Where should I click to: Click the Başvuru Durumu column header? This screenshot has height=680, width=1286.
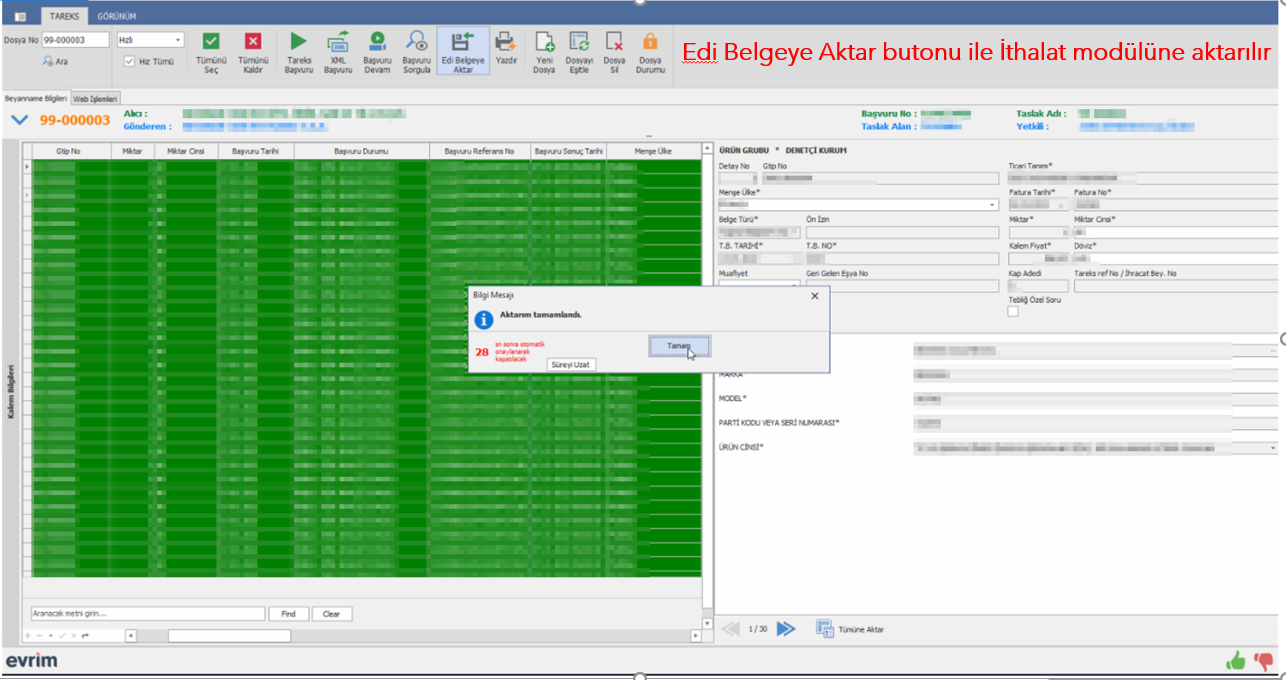tap(361, 151)
